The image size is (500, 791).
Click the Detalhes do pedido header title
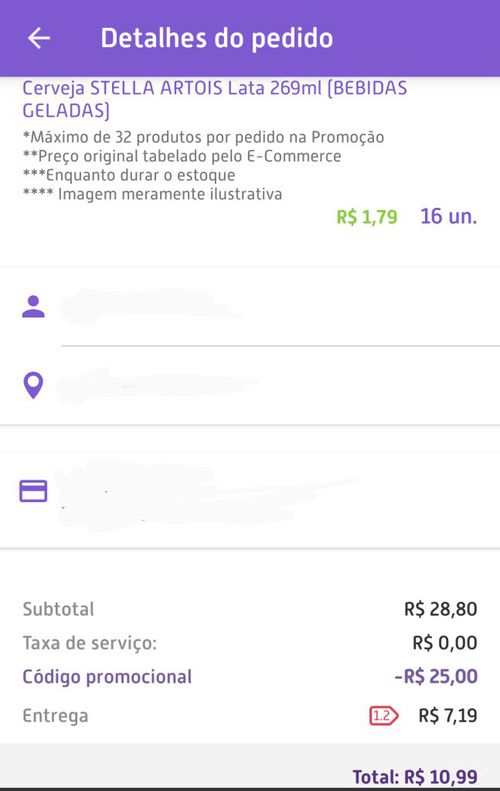click(x=217, y=38)
